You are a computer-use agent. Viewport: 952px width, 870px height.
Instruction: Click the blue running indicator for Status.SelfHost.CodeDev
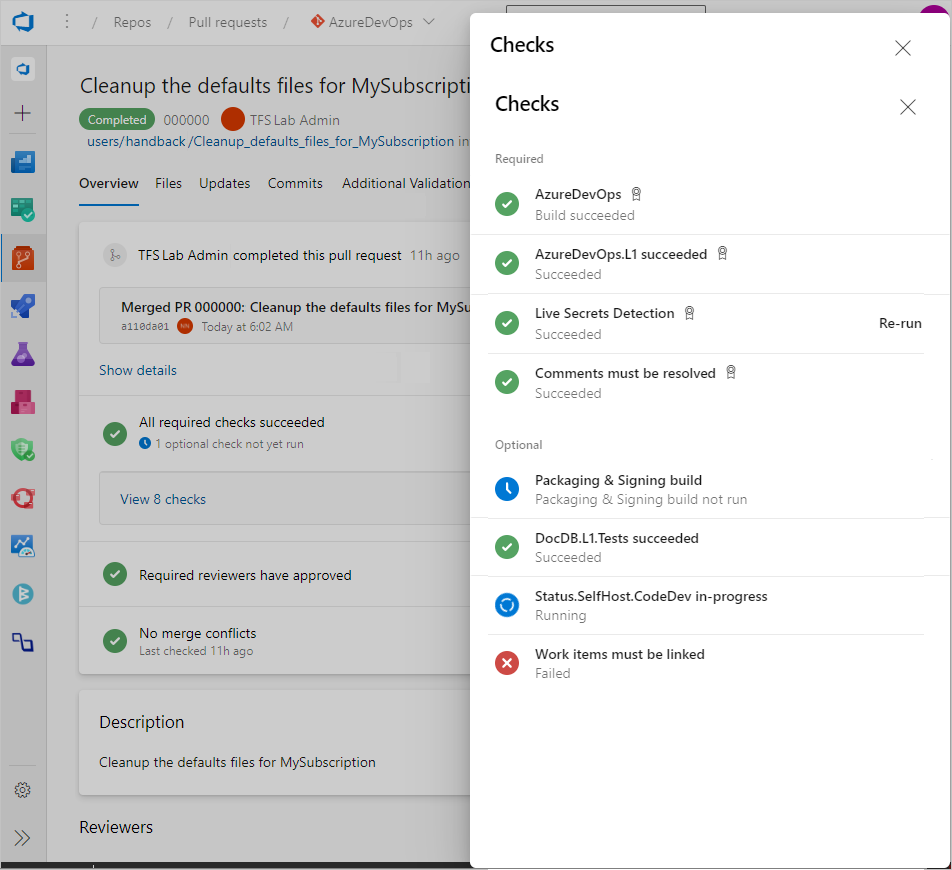(x=507, y=605)
